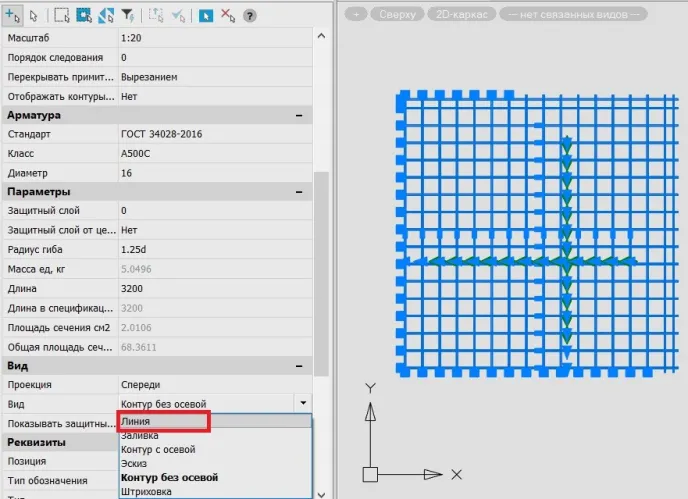Select the plain arrow pointer tool

33,15
